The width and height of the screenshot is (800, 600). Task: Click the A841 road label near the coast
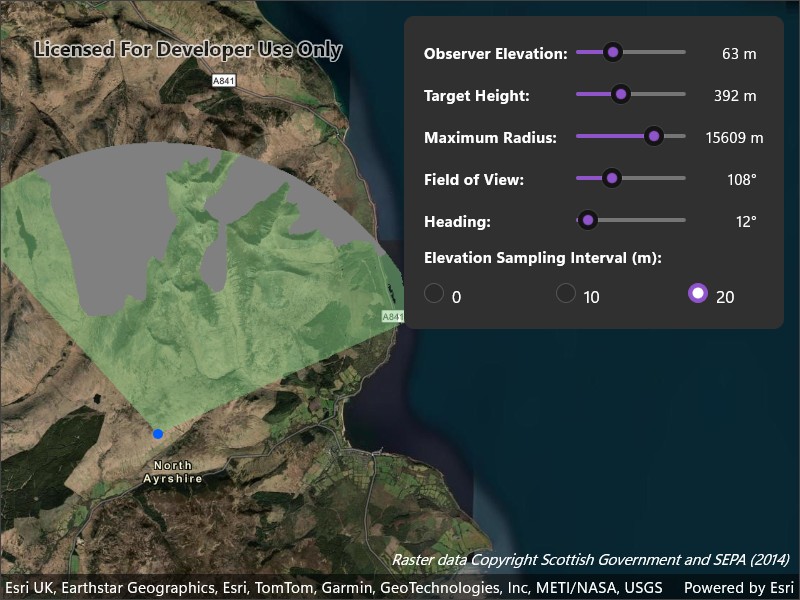[x=393, y=317]
